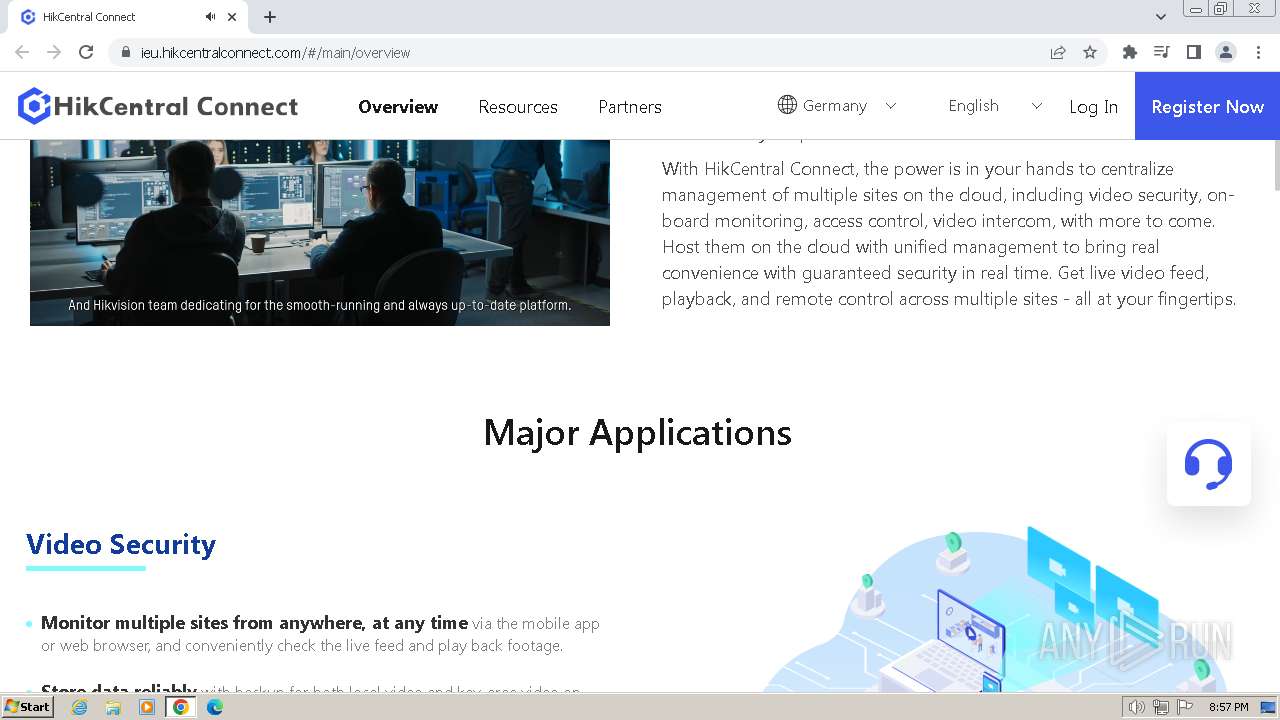Click the address bar URL field
This screenshot has height=720, width=1280.
tap(580, 53)
